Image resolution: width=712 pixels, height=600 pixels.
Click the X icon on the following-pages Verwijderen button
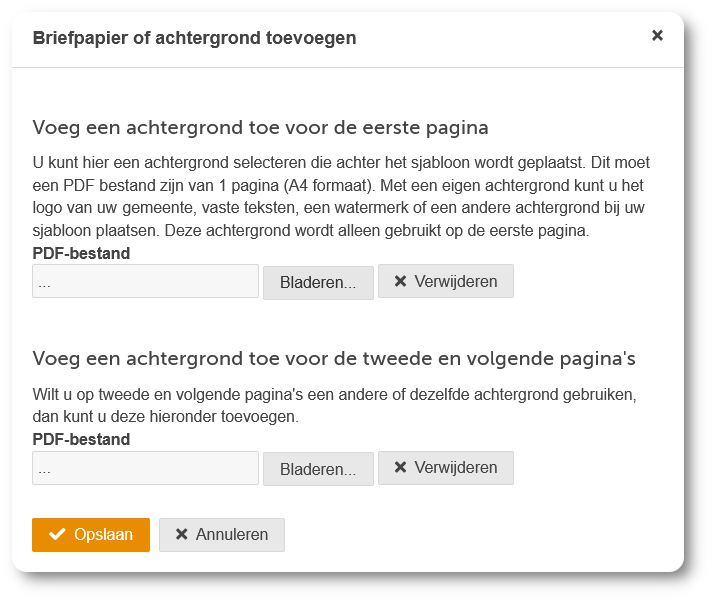tap(400, 468)
